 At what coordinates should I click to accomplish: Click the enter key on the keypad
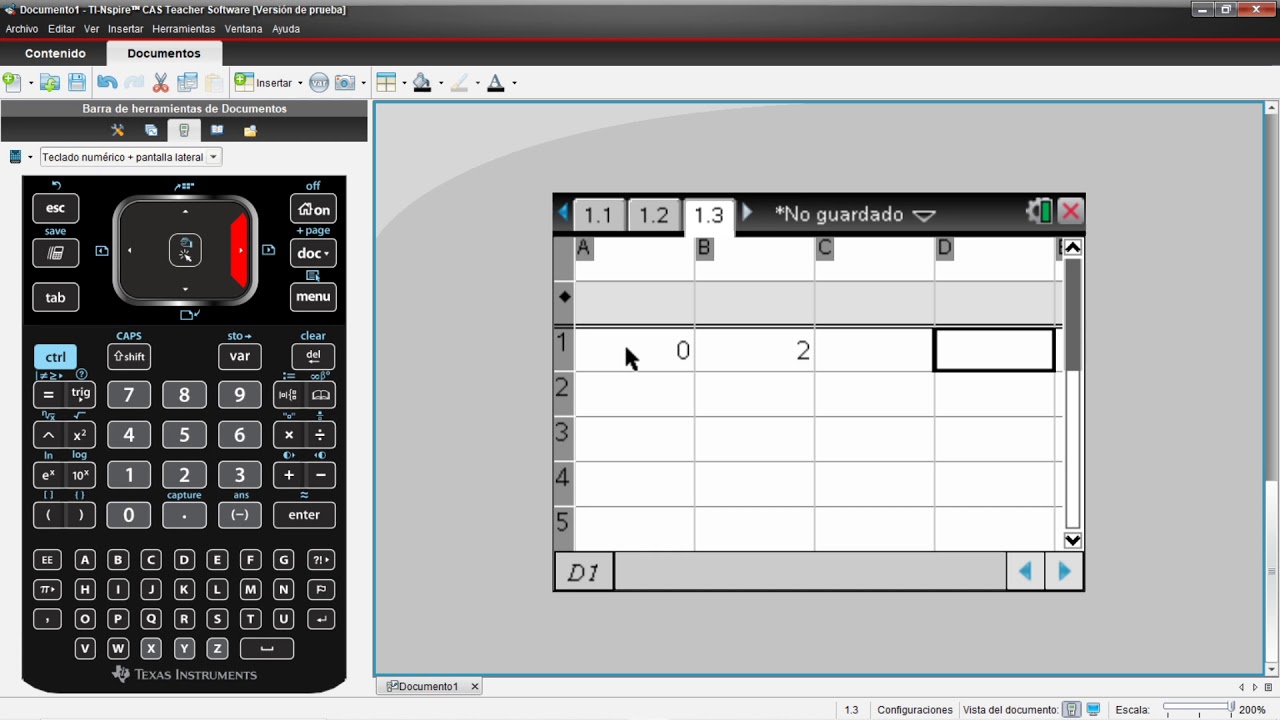point(304,515)
